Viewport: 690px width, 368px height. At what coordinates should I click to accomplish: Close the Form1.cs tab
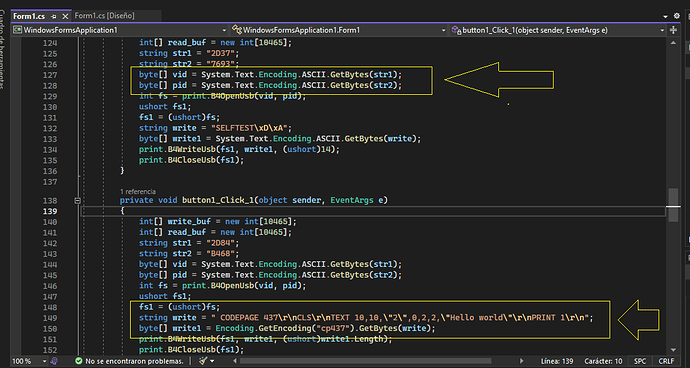(65, 16)
